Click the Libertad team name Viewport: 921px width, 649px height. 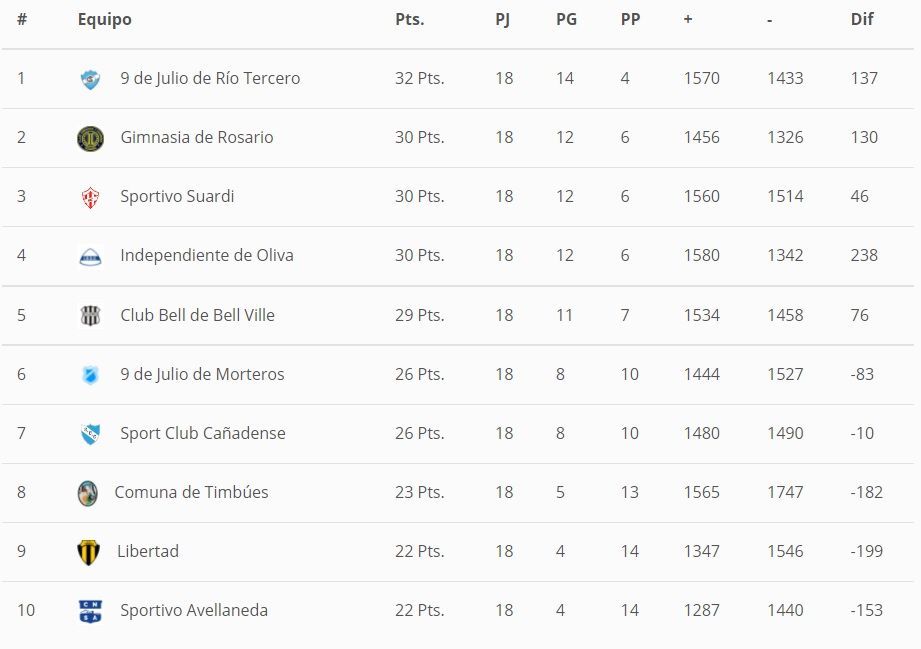pos(148,551)
